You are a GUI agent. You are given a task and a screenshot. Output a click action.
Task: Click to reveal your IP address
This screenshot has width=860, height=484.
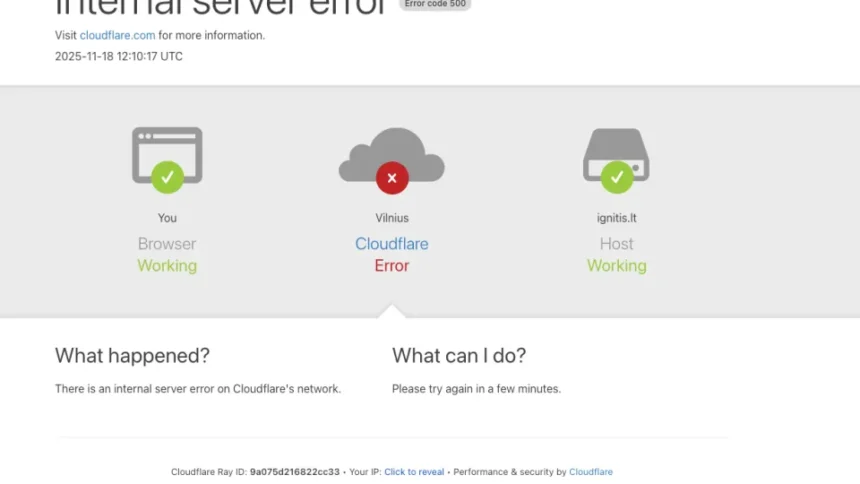[414, 472]
